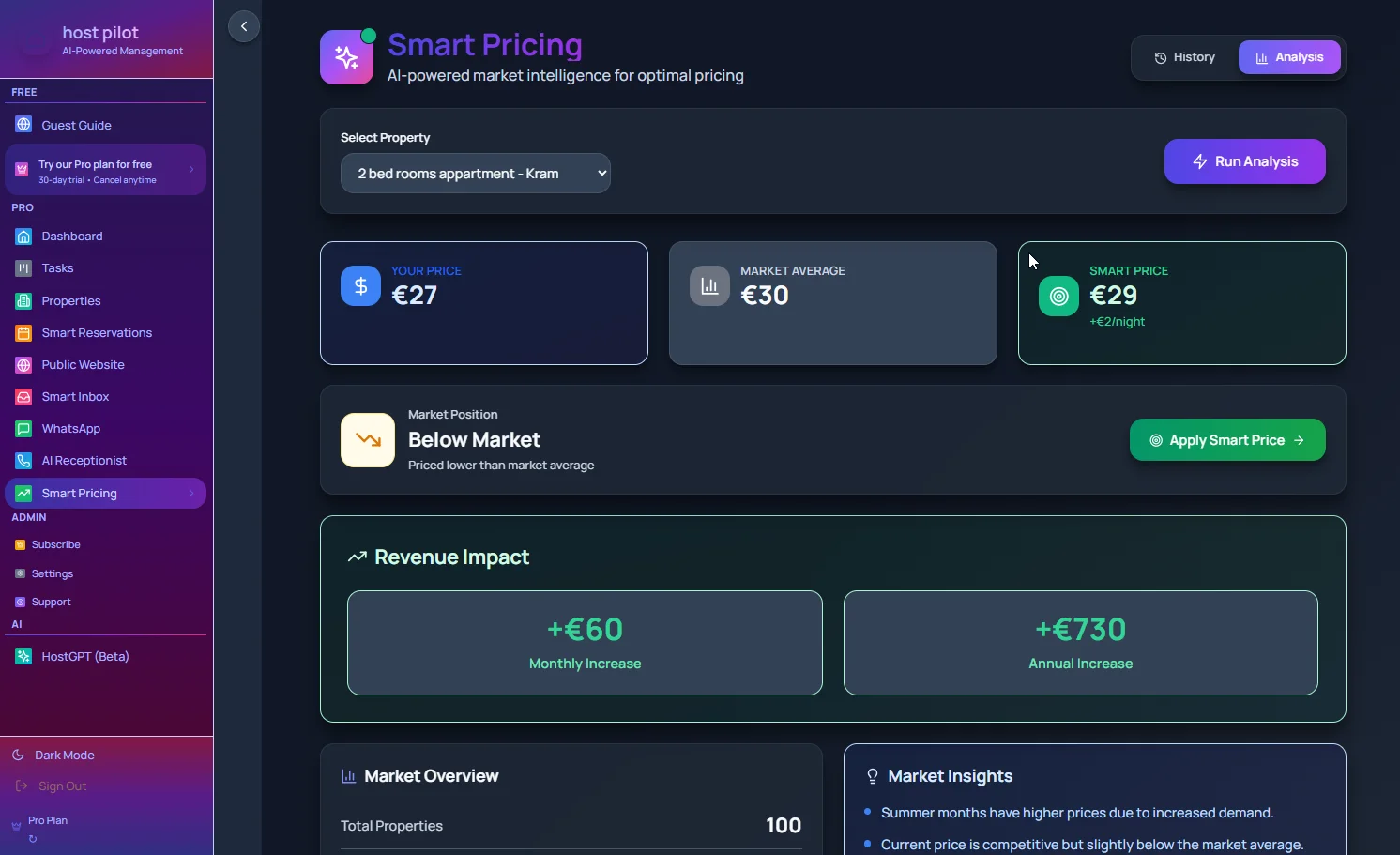Click the Smart Pricing sparkle logo icon
The width and height of the screenshot is (1400, 855).
pos(346,56)
